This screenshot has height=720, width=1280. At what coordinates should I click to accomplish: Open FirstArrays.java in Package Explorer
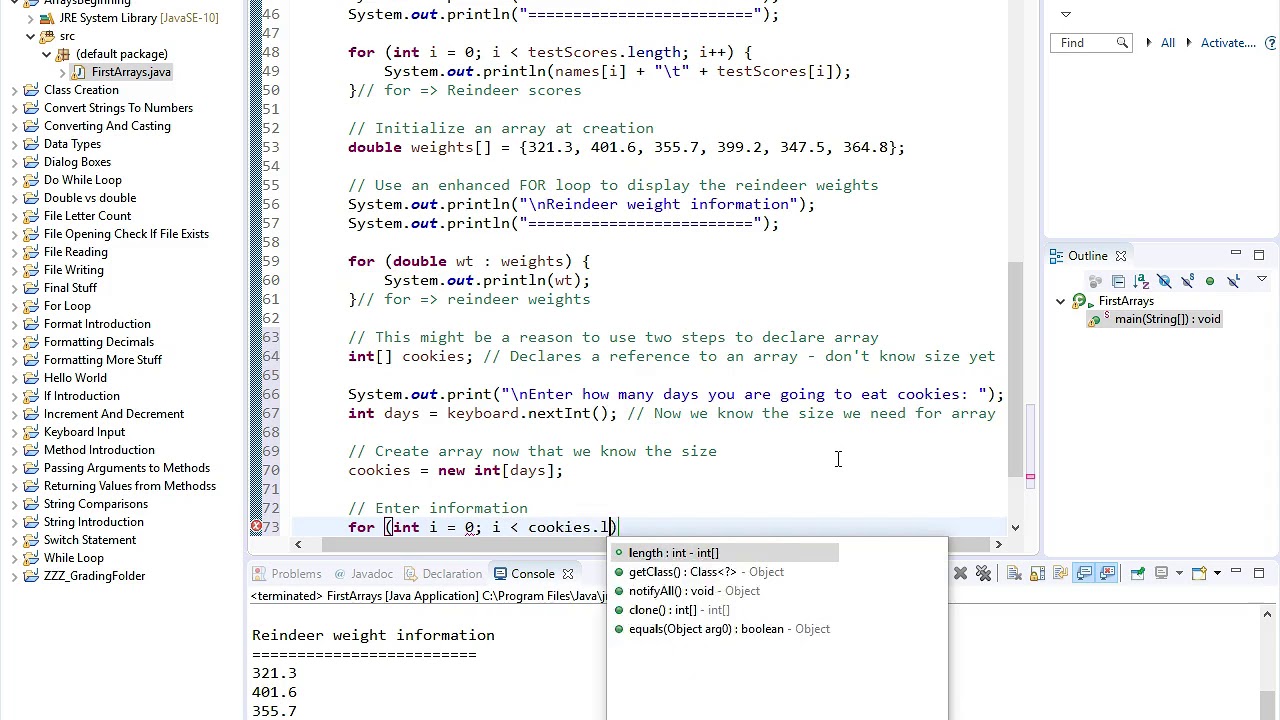pos(131,72)
